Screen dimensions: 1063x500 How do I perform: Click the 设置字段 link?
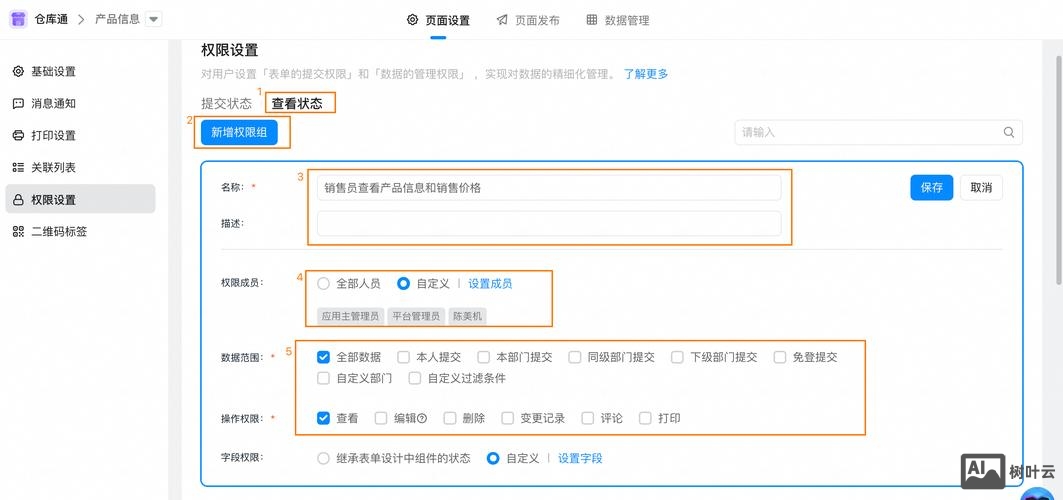point(580,458)
